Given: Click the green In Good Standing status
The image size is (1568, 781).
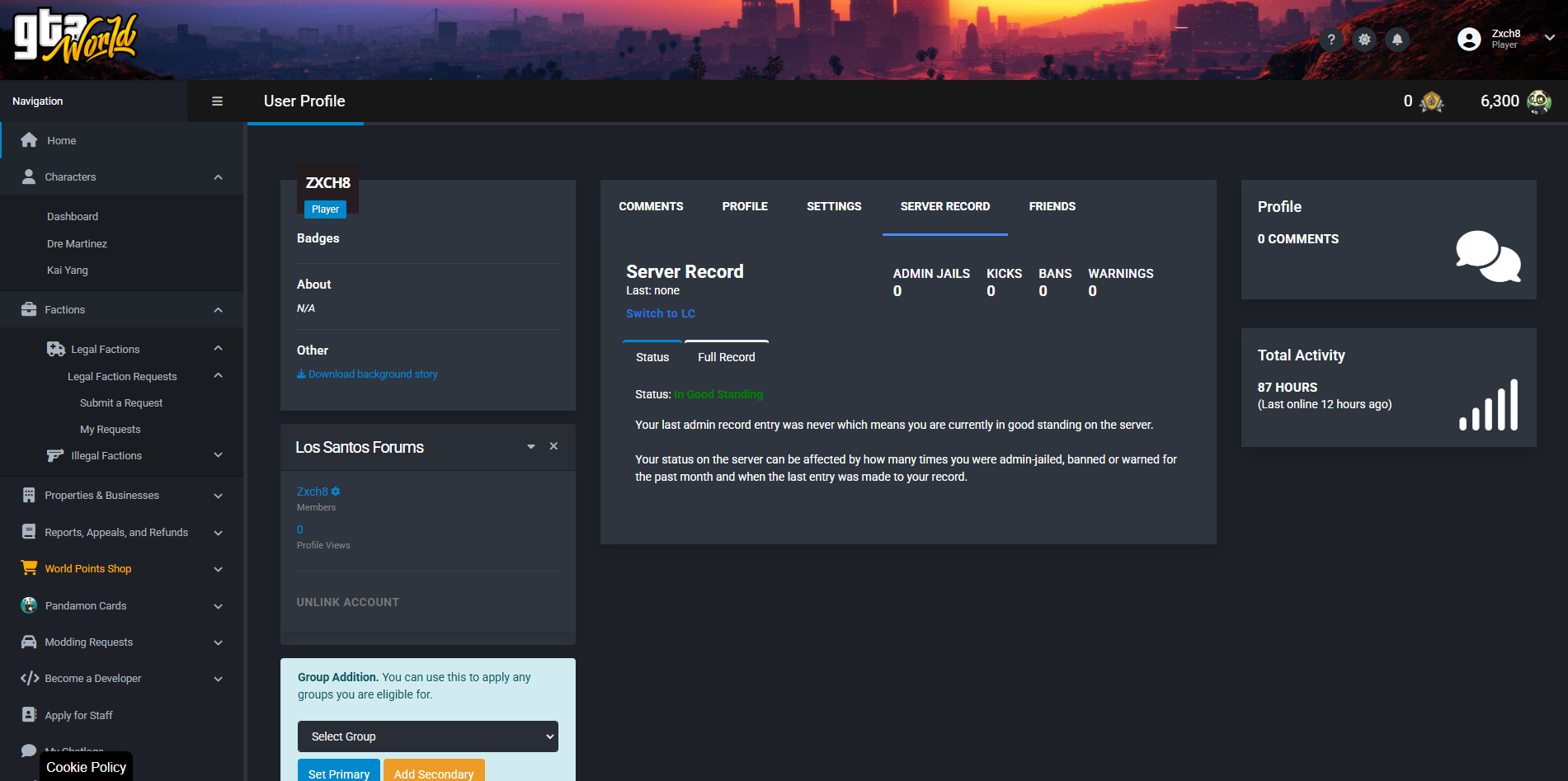Looking at the screenshot, I should click(718, 394).
